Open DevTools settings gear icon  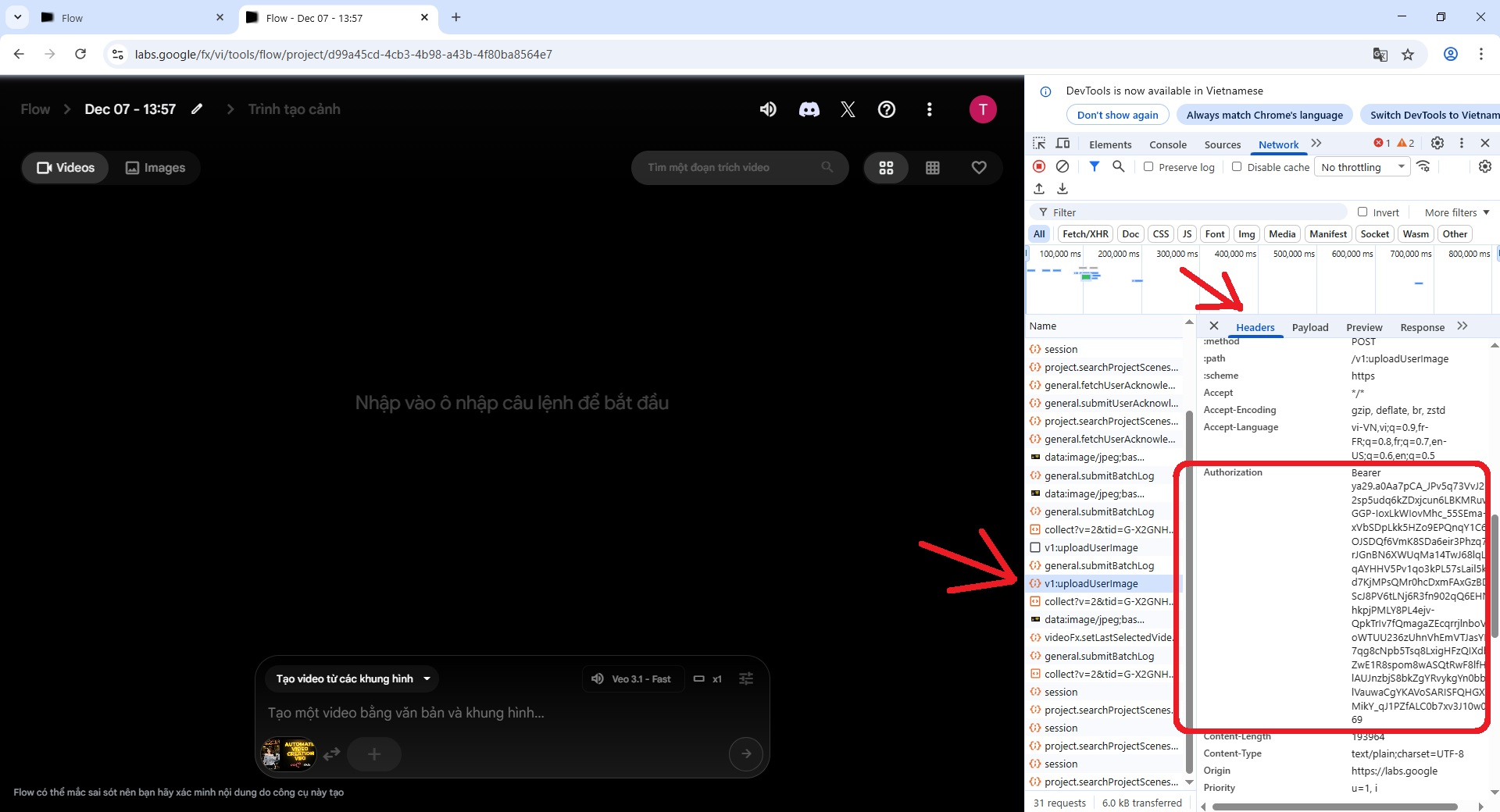point(1437,143)
